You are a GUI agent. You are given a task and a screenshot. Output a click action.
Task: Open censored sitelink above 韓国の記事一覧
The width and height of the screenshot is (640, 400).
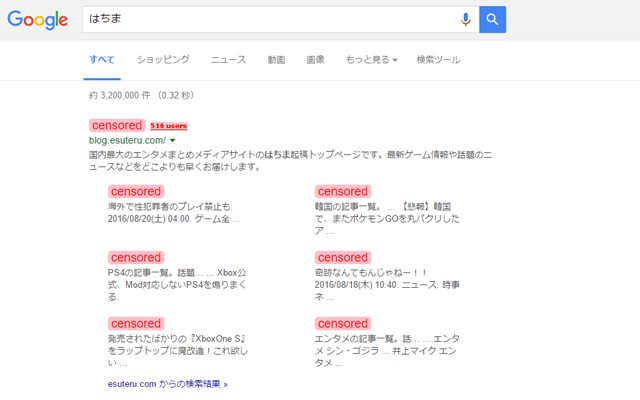343,191
